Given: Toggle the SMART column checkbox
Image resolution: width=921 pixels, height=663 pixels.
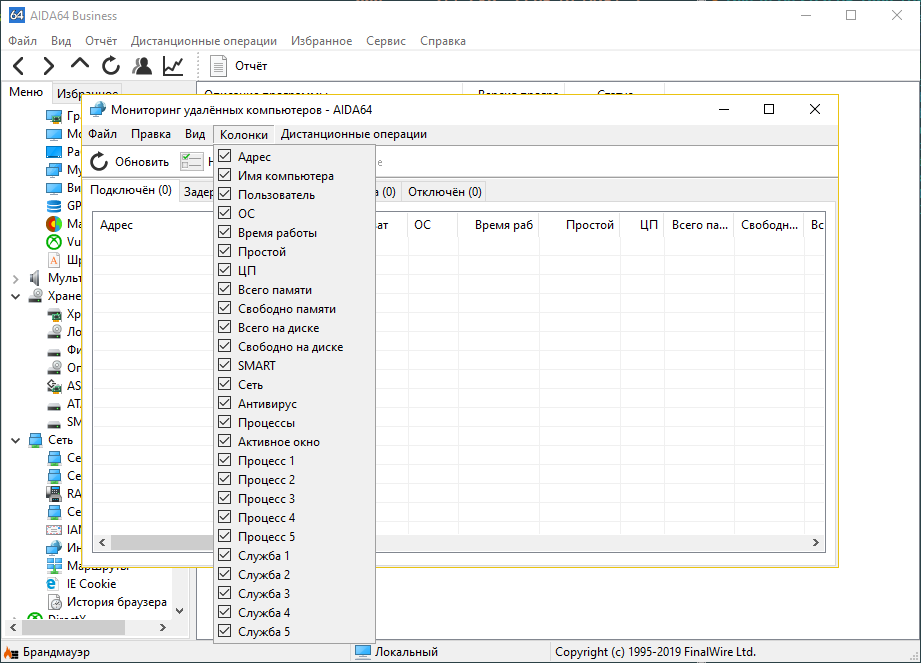Looking at the screenshot, I should pyautogui.click(x=225, y=366).
